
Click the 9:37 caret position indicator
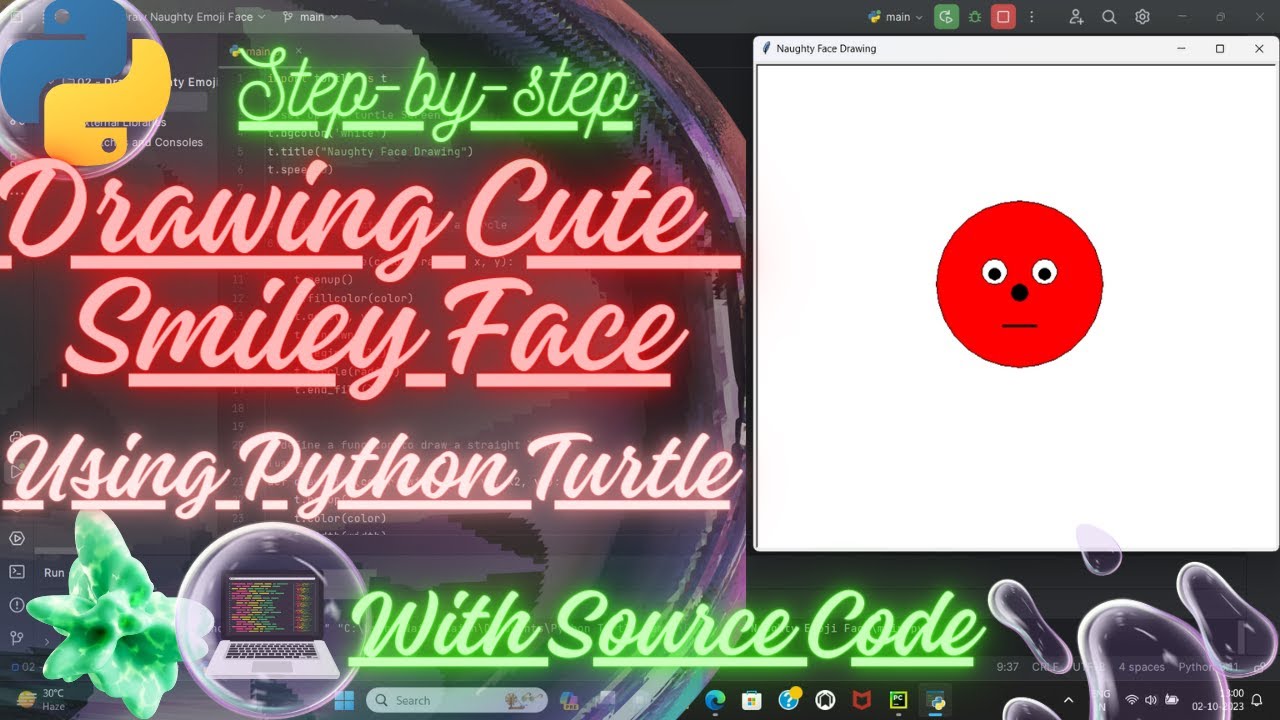coord(1008,667)
